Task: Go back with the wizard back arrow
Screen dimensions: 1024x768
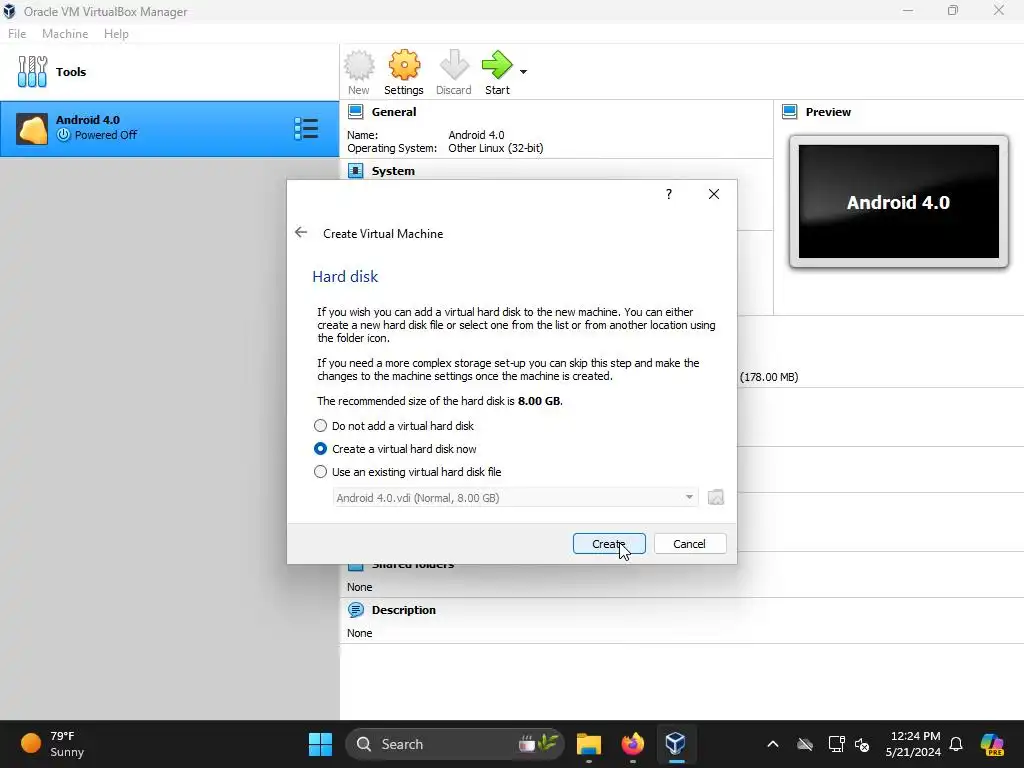Action: (300, 232)
